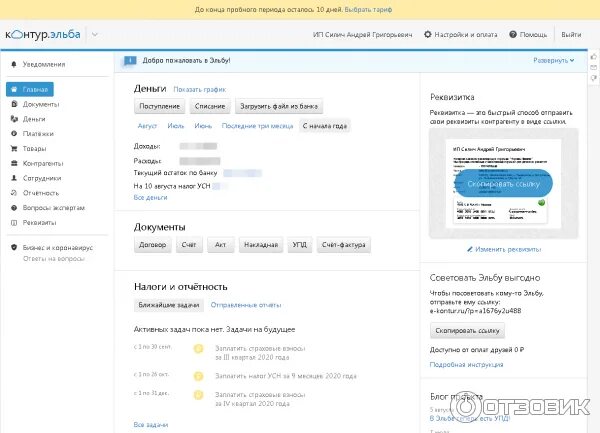Click Выйти to log out
This screenshot has height=433, width=600.
point(571,35)
